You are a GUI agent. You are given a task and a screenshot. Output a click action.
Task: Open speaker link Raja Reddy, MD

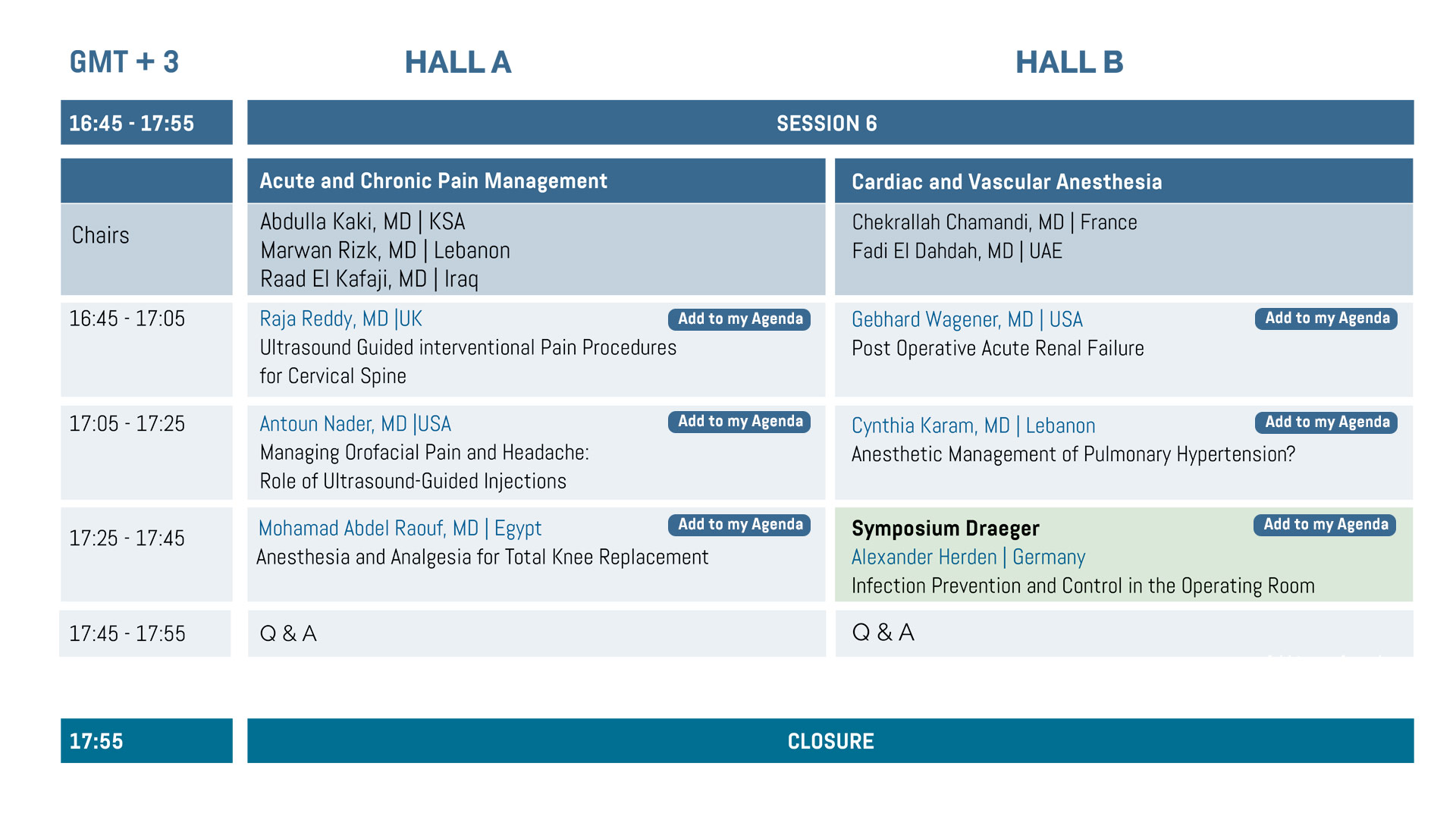(340, 319)
